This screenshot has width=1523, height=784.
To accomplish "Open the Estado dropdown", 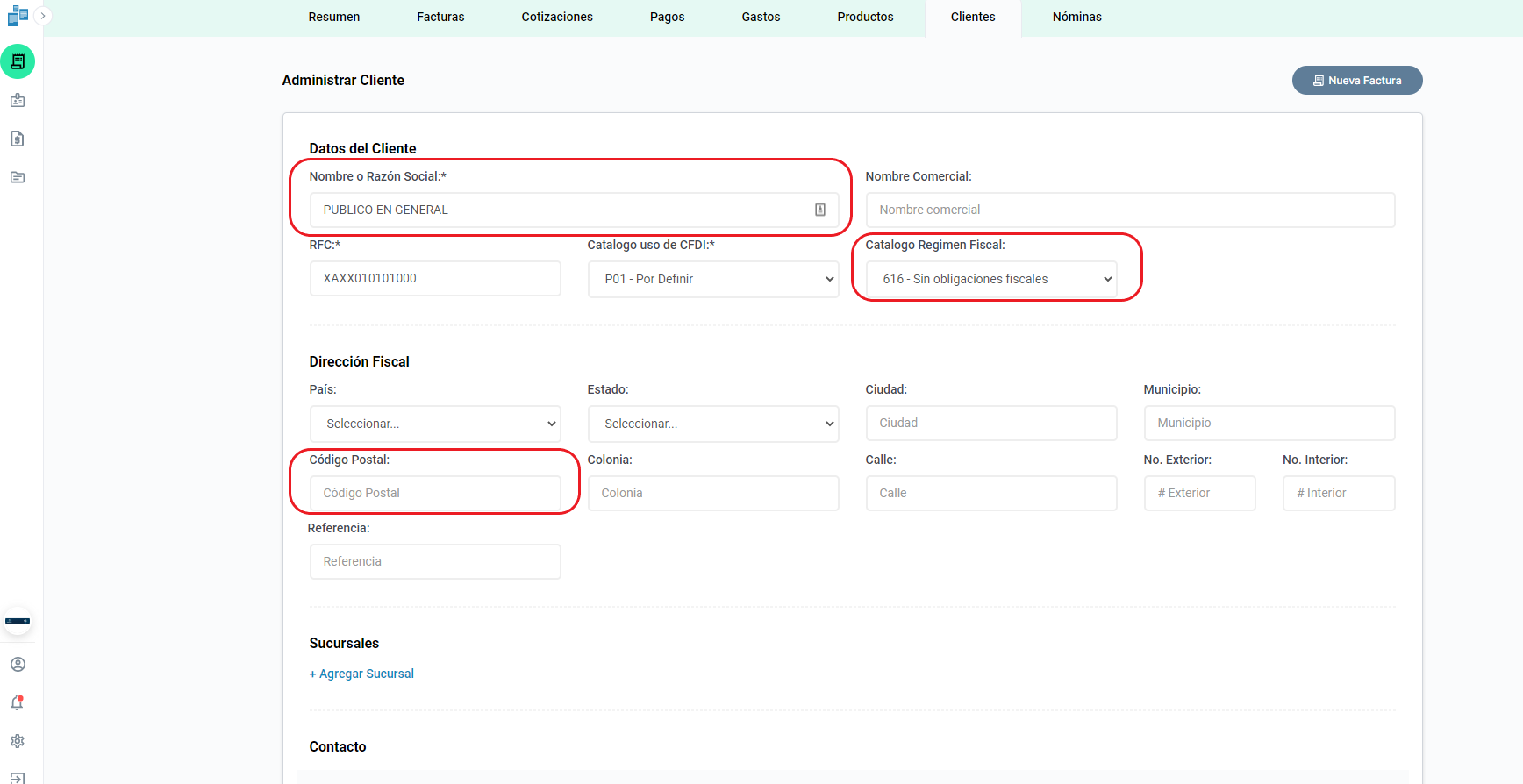I will point(713,424).
